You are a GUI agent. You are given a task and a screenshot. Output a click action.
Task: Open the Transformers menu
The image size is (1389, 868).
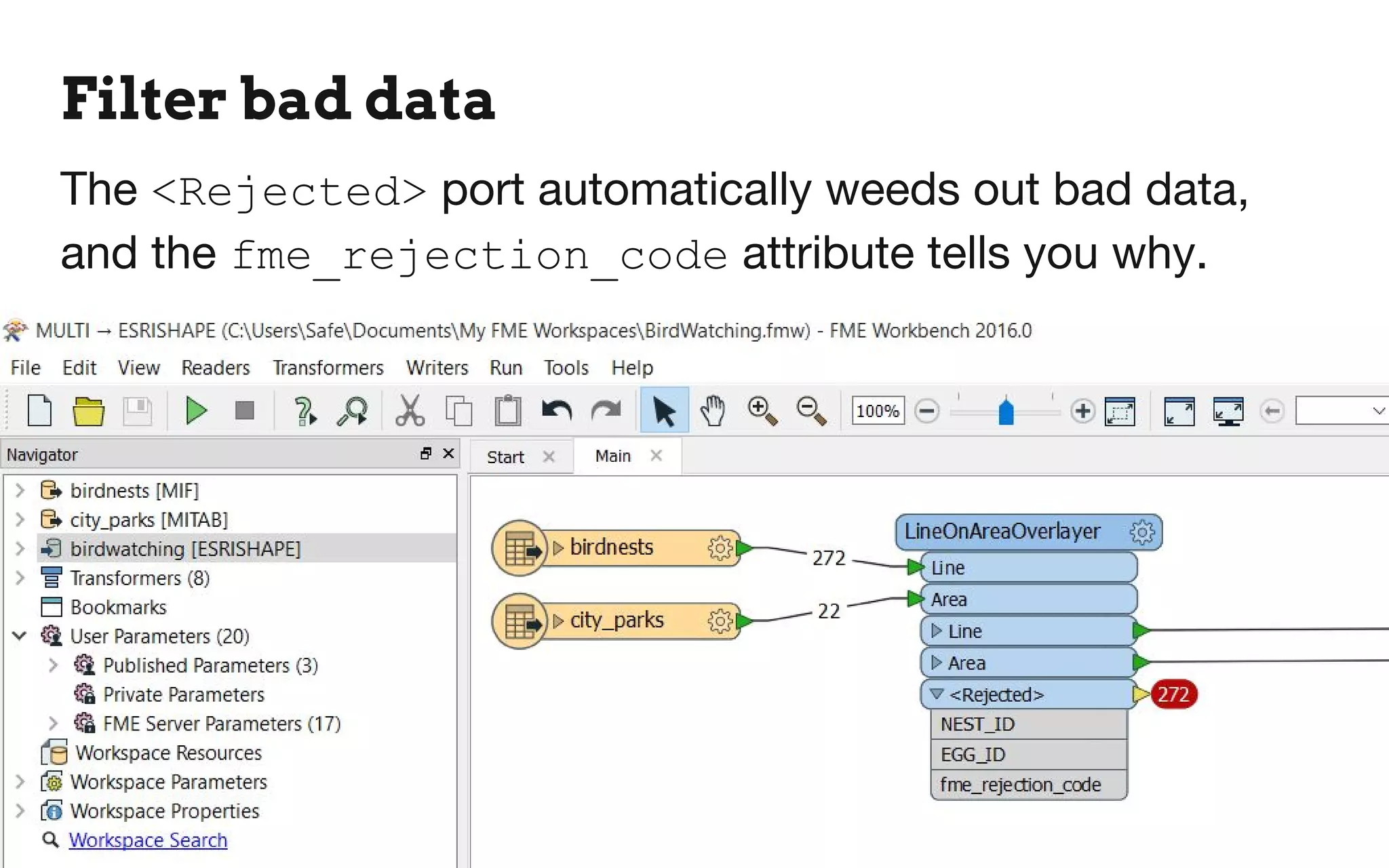[x=328, y=368]
